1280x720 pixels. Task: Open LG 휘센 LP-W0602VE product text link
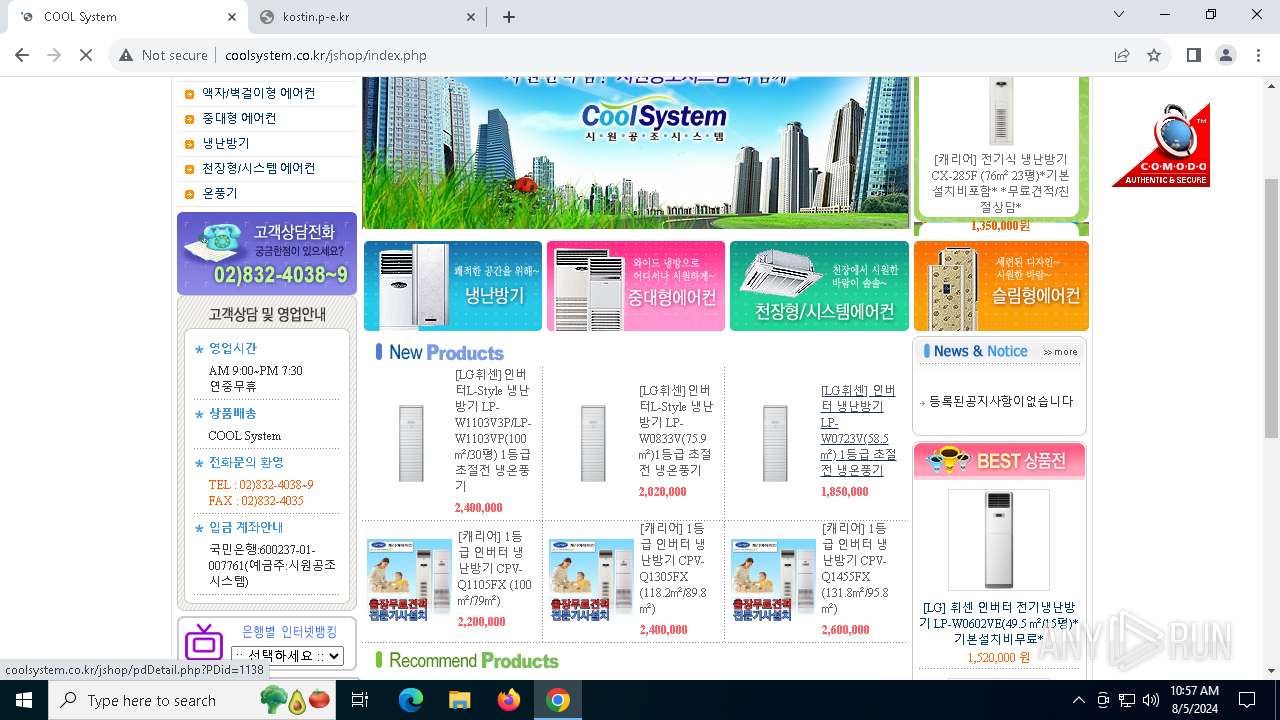(x=998, y=623)
